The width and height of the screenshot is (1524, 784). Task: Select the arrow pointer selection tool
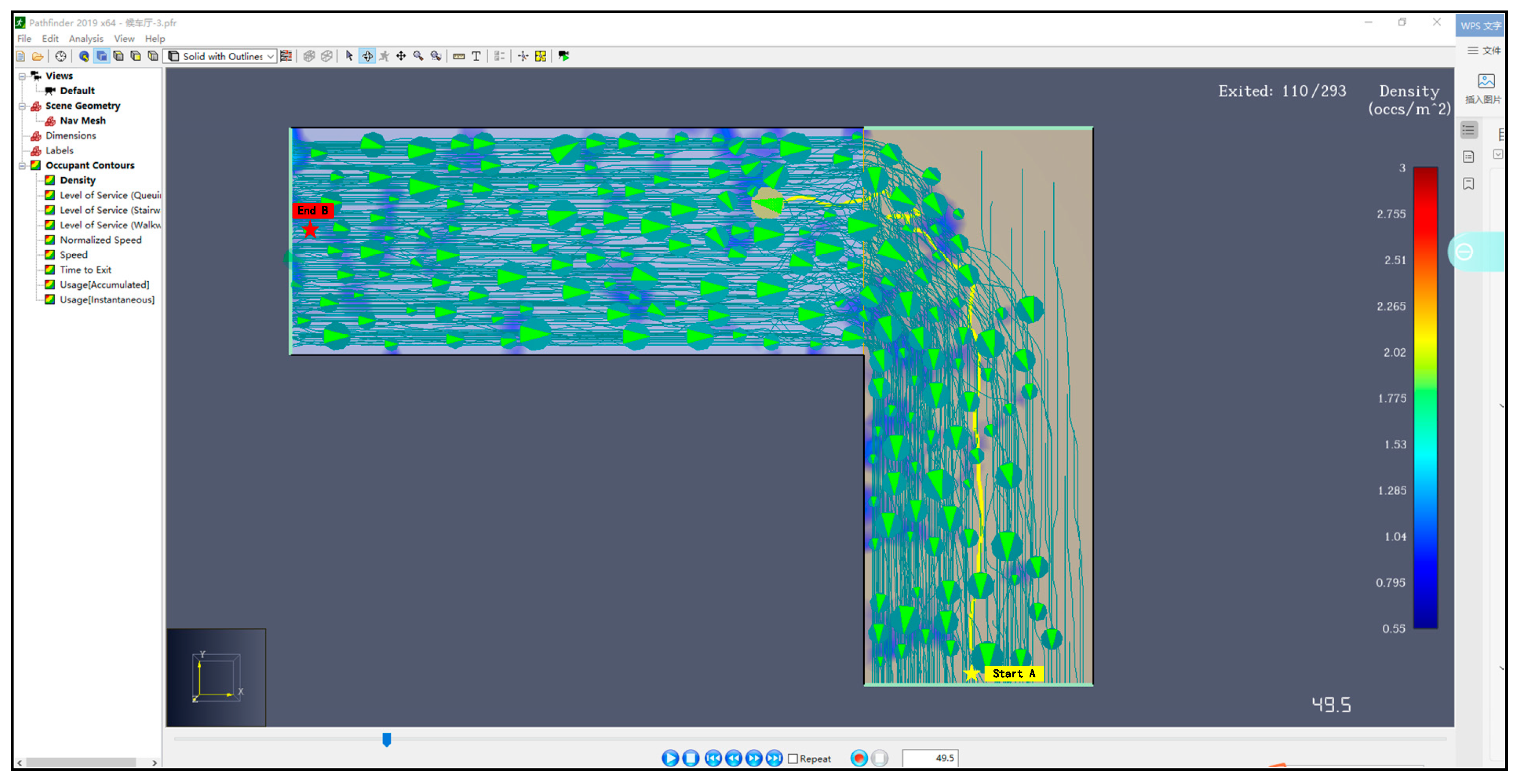coord(349,56)
